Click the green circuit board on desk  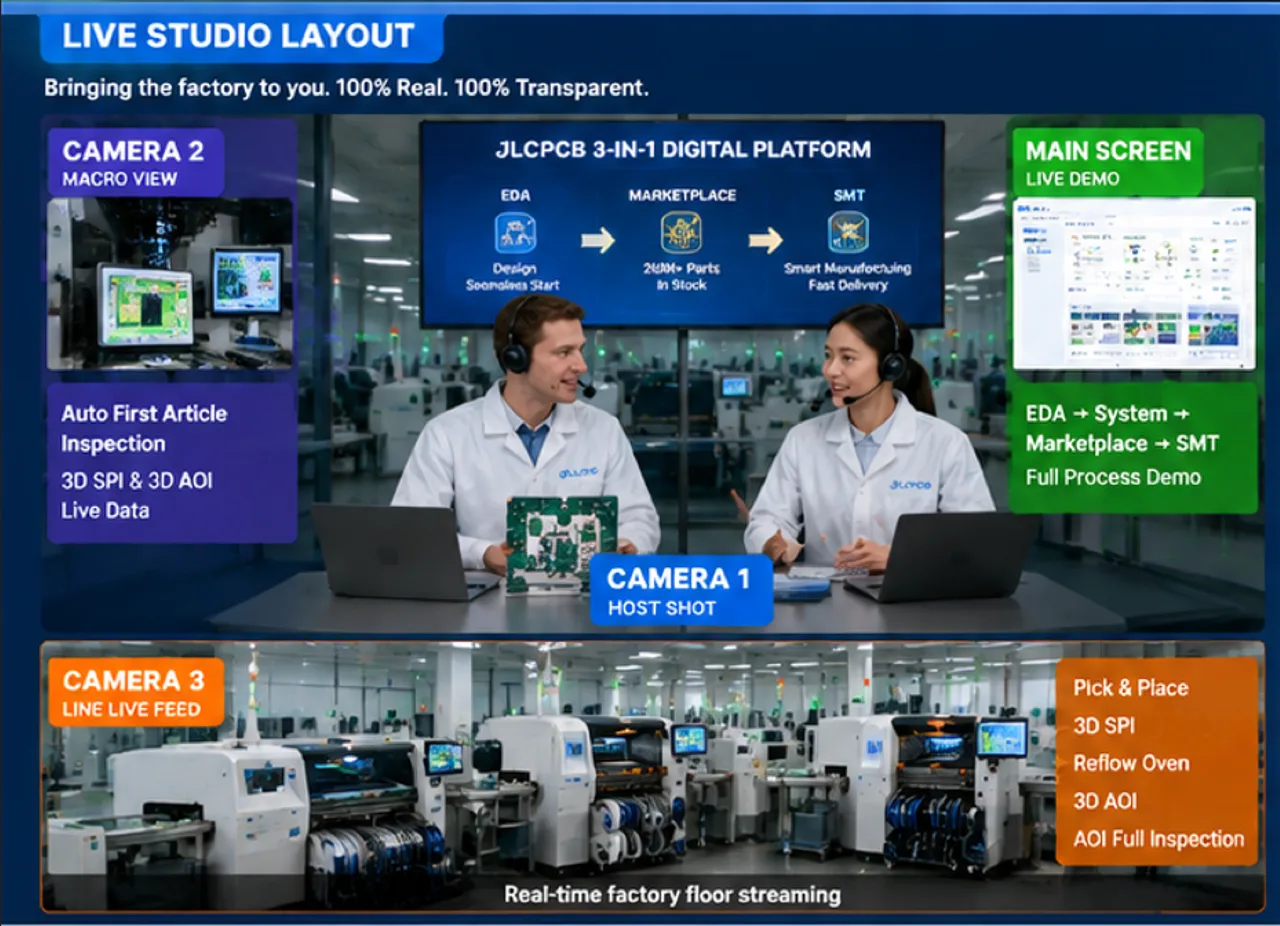pos(561,543)
